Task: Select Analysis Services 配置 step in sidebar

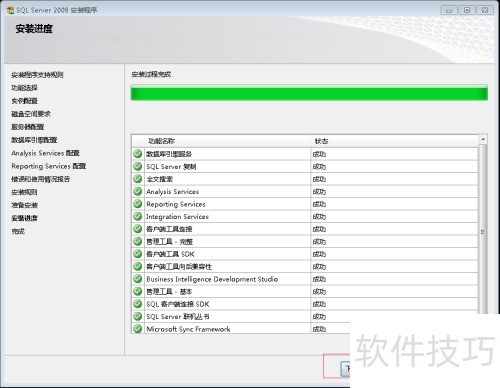Action: [x=45, y=153]
